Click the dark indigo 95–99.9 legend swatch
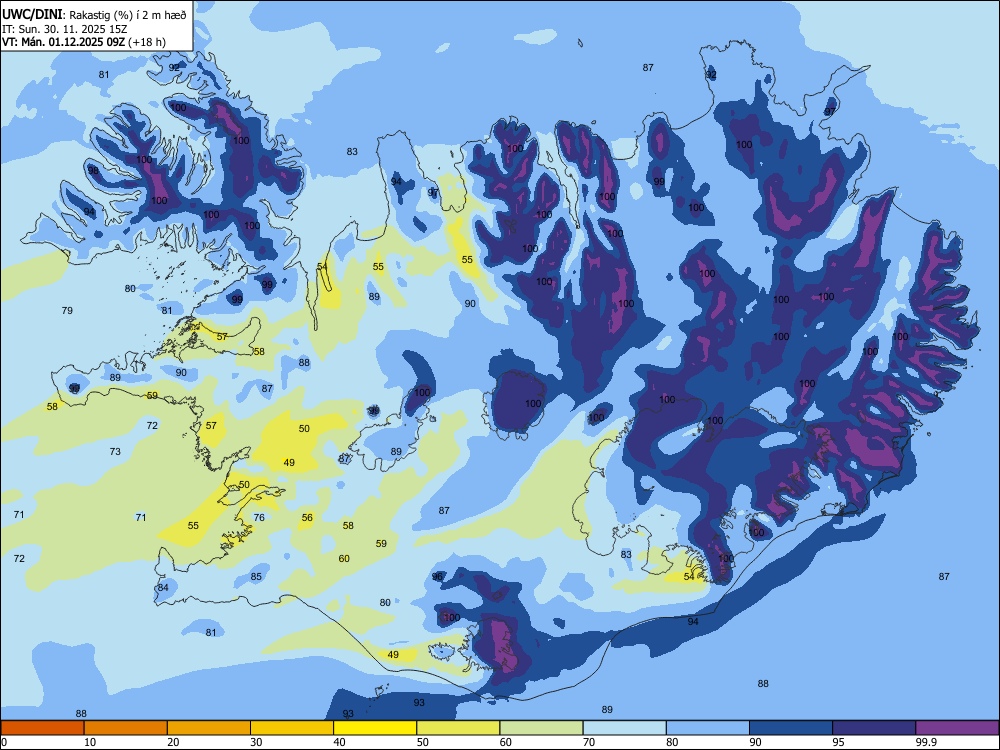The image size is (1000, 750). (874, 728)
